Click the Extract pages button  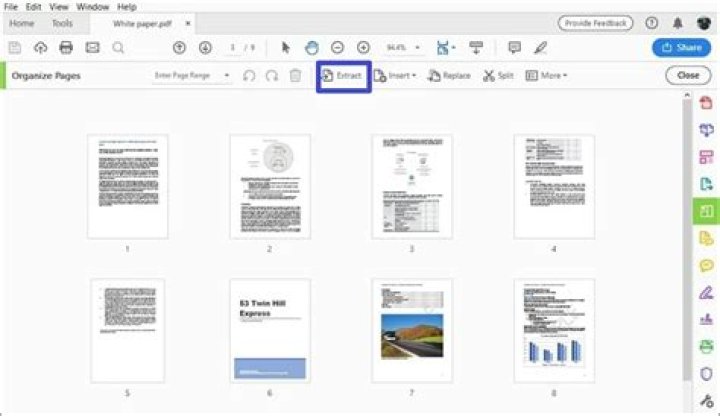pos(343,76)
